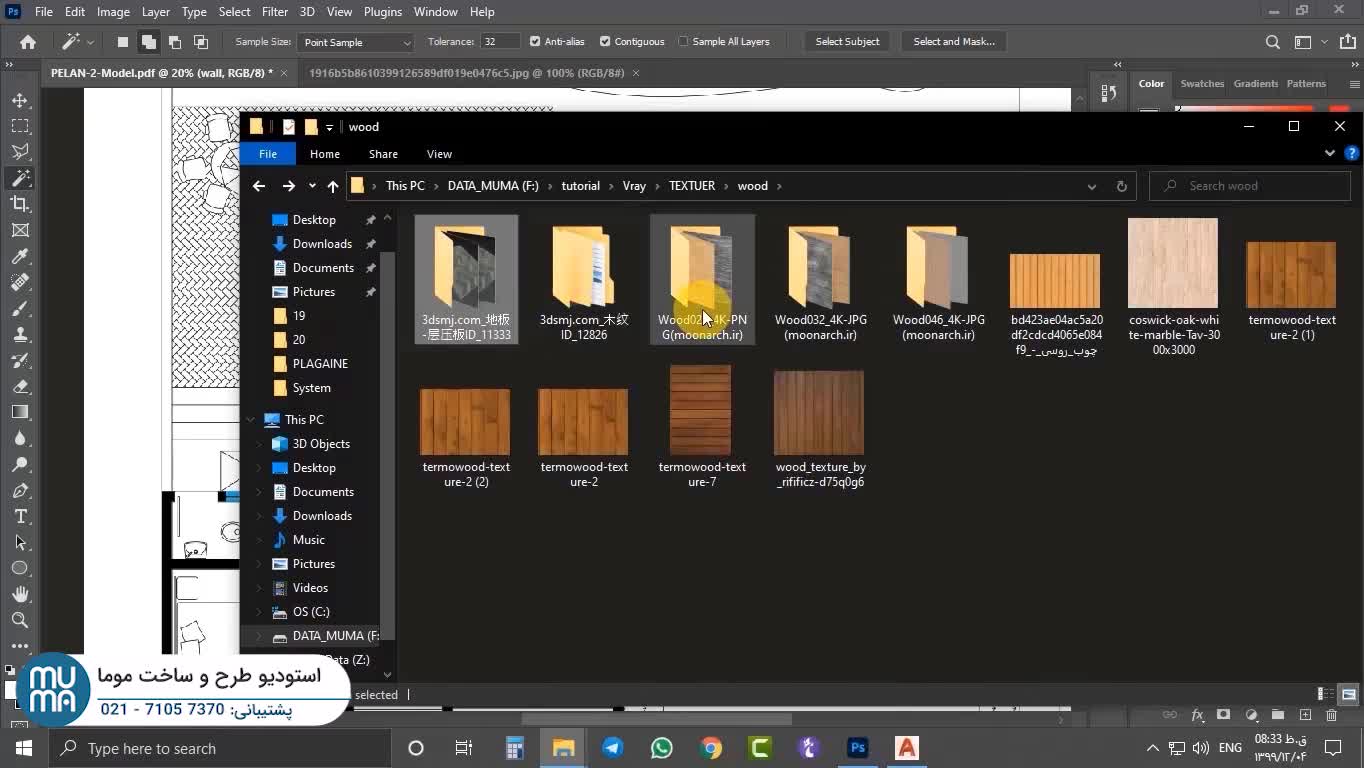Image resolution: width=1364 pixels, height=768 pixels.
Task: Select the Horizontal Type tool
Action: point(20,516)
